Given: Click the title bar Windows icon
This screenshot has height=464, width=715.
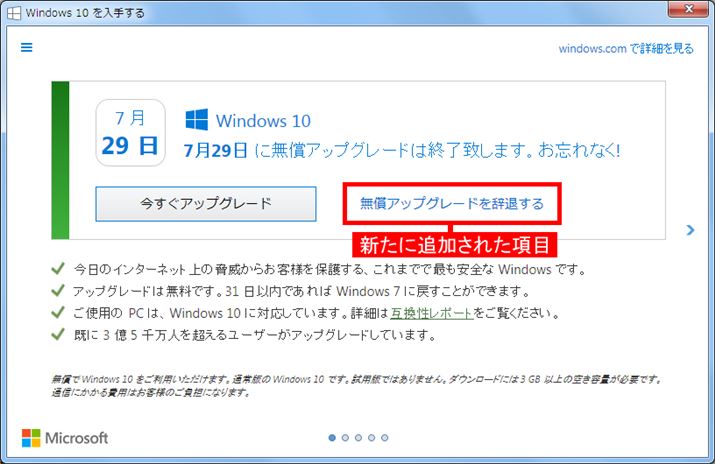Looking at the screenshot, I should pyautogui.click(x=14, y=13).
